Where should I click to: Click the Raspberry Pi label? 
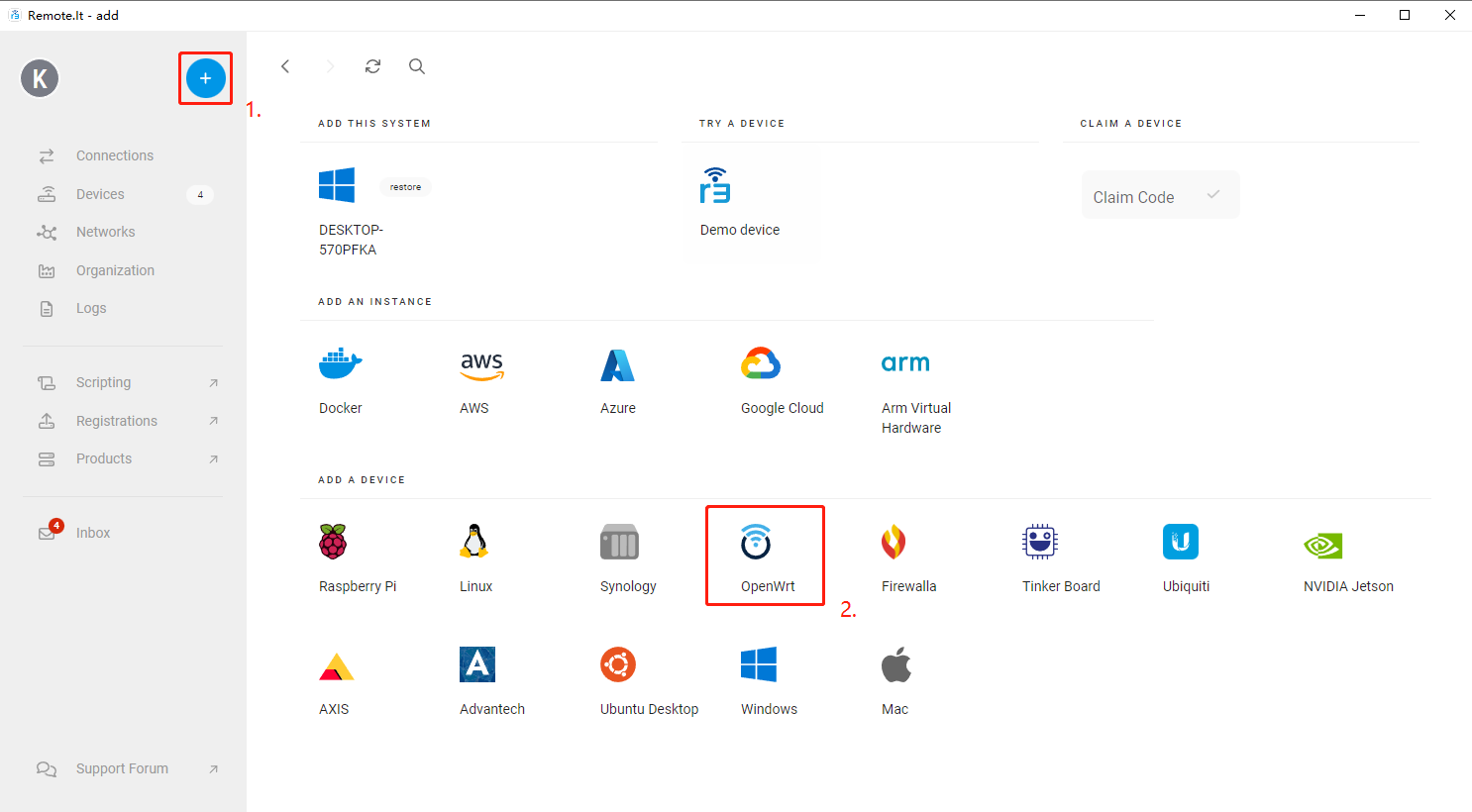click(x=358, y=586)
